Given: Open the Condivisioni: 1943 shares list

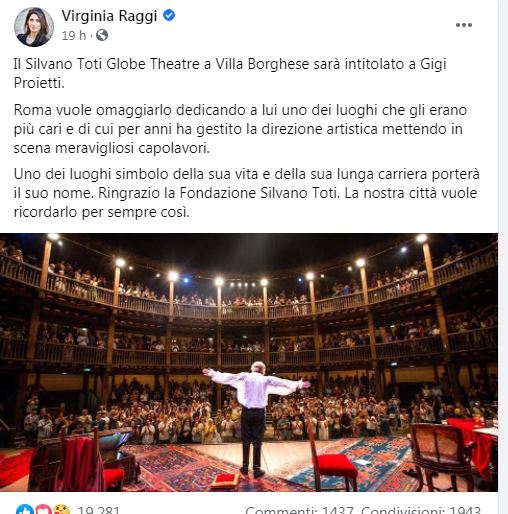Looking at the screenshot, I should click(421, 510).
